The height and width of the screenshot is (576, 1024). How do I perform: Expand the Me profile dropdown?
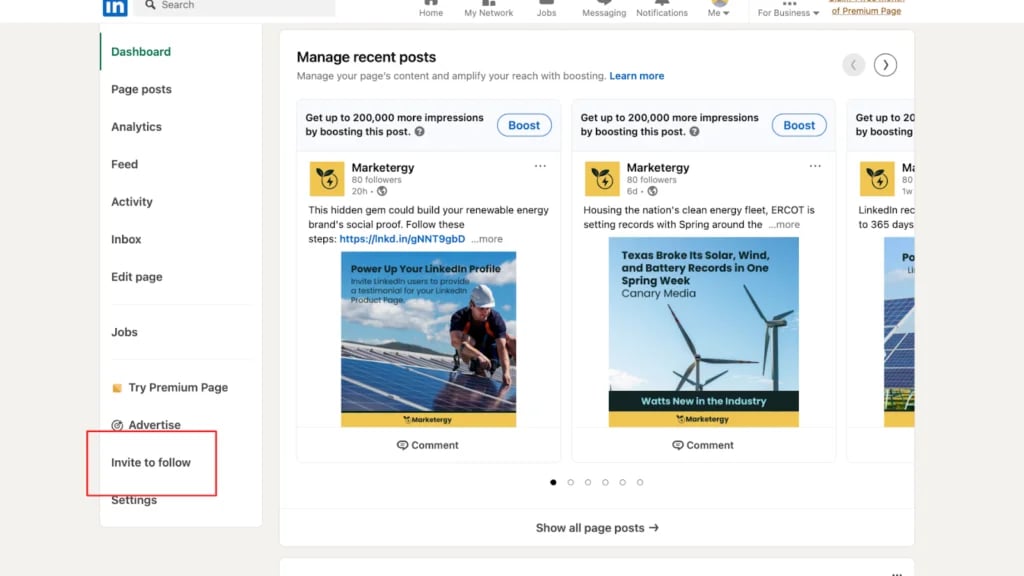pyautogui.click(x=719, y=8)
